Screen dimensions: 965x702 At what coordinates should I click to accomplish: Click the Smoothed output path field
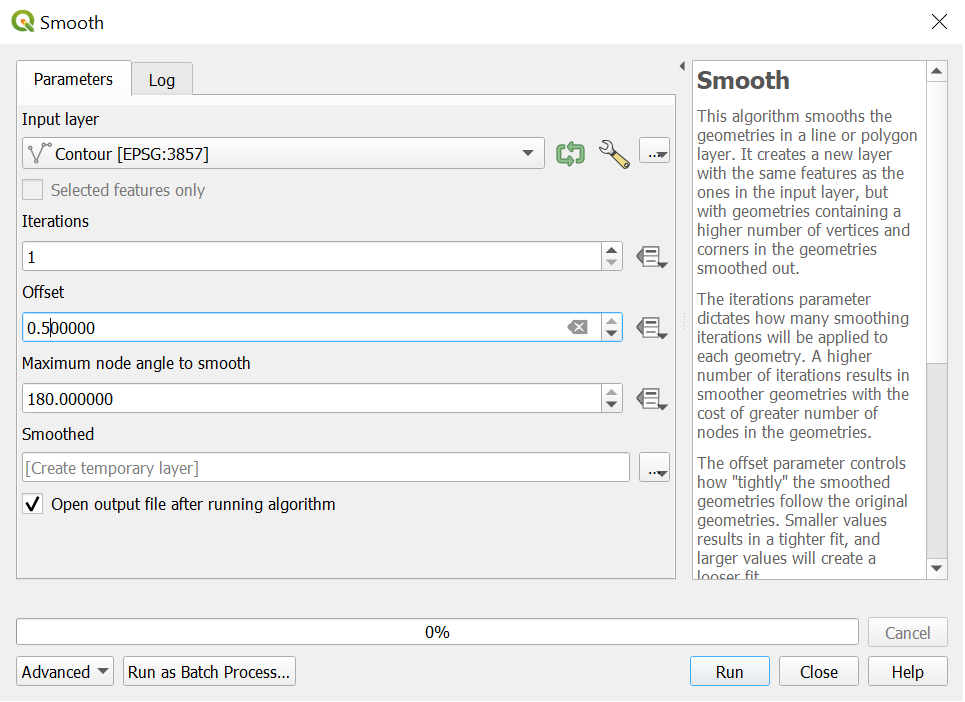coord(326,468)
